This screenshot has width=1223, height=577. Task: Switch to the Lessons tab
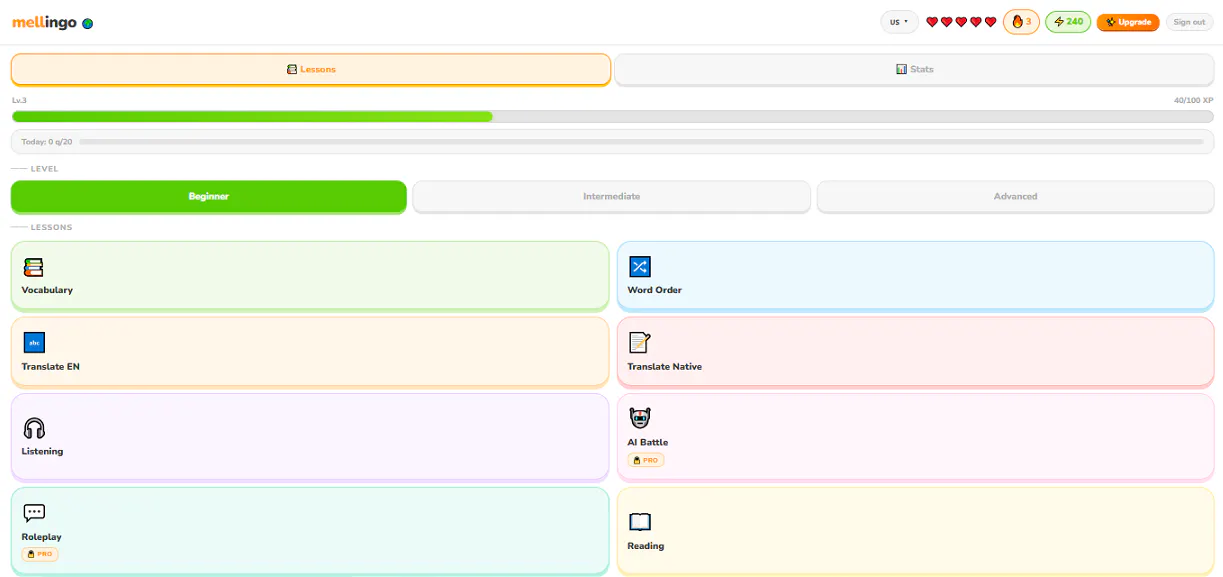(311, 69)
